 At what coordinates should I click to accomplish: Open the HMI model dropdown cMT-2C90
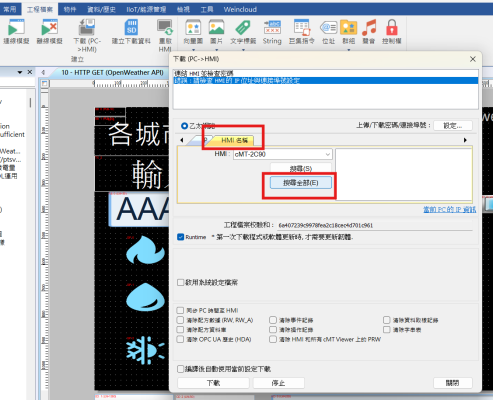click(x=283, y=154)
